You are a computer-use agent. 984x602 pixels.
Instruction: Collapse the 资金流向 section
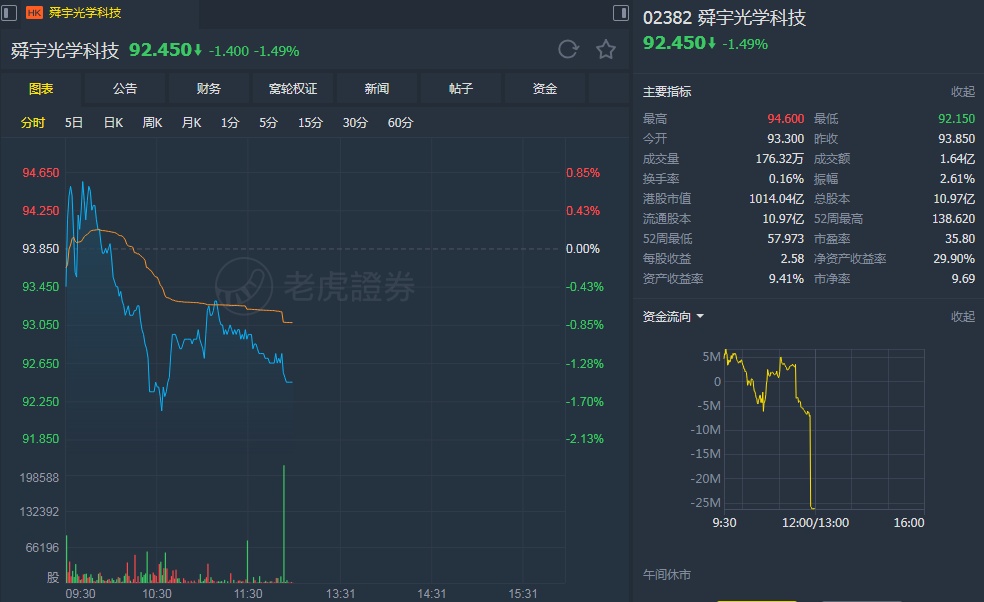click(x=962, y=317)
